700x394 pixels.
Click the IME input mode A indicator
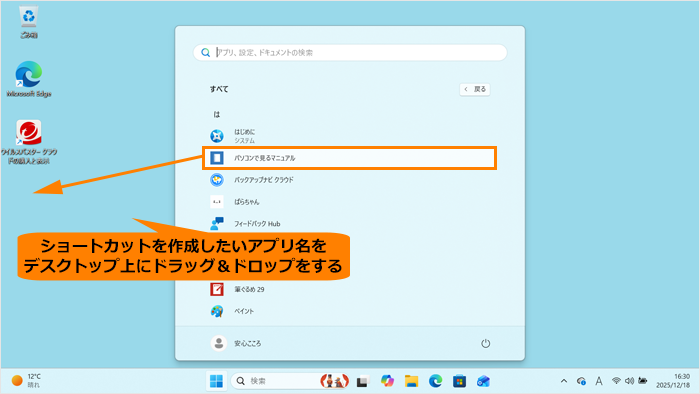(599, 381)
